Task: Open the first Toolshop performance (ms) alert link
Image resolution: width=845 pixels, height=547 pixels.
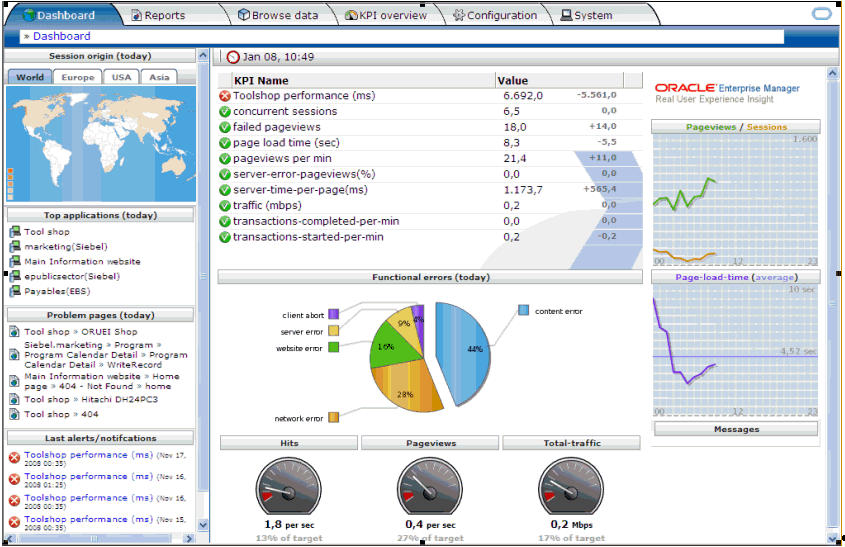Action: point(89,455)
